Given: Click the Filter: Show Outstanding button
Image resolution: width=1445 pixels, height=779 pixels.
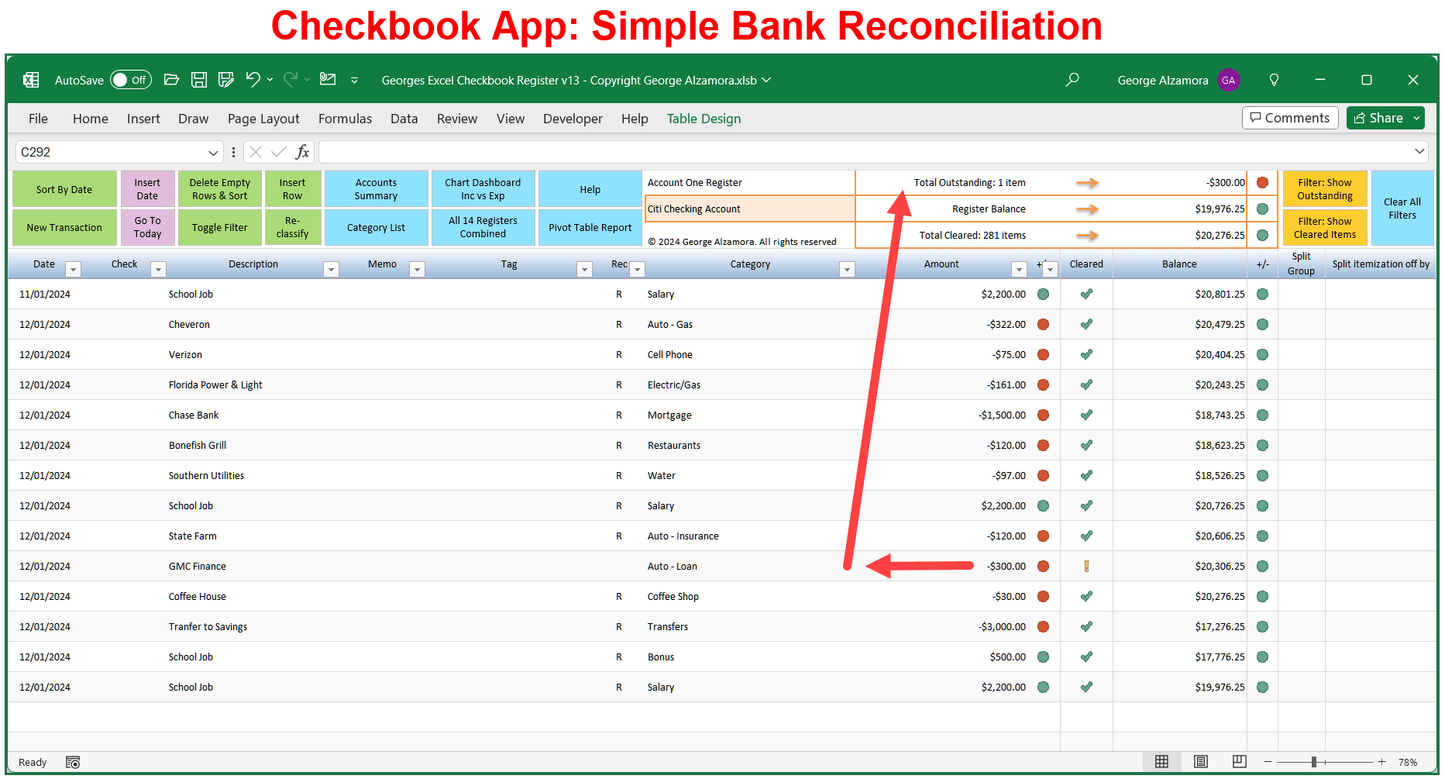Looking at the screenshot, I should 1324,189.
